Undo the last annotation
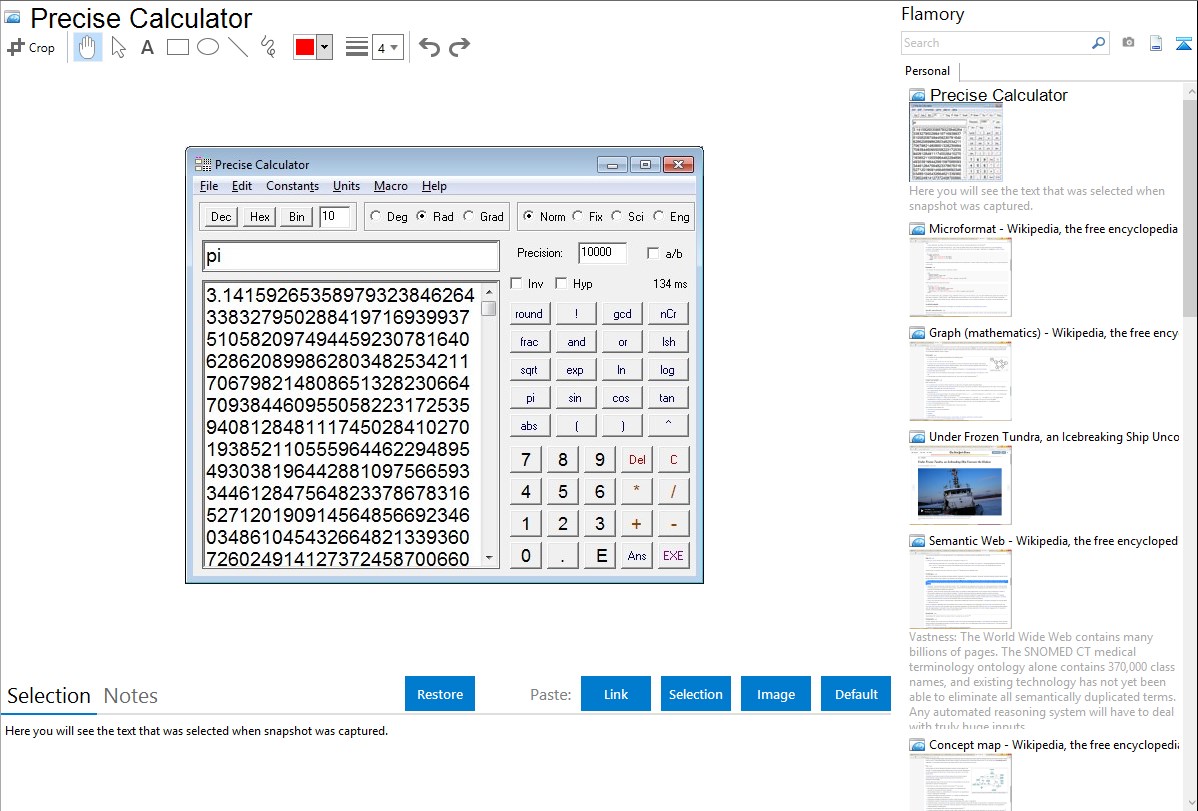This screenshot has width=1198, height=811. (429, 47)
